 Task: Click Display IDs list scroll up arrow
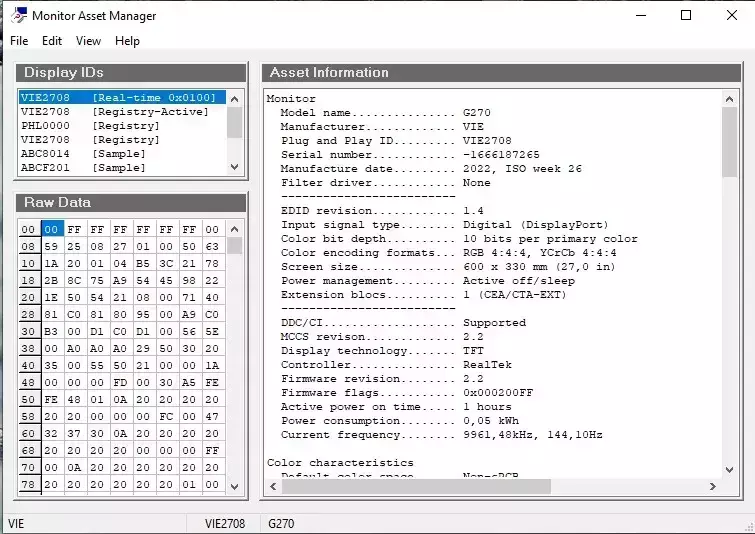coord(234,99)
